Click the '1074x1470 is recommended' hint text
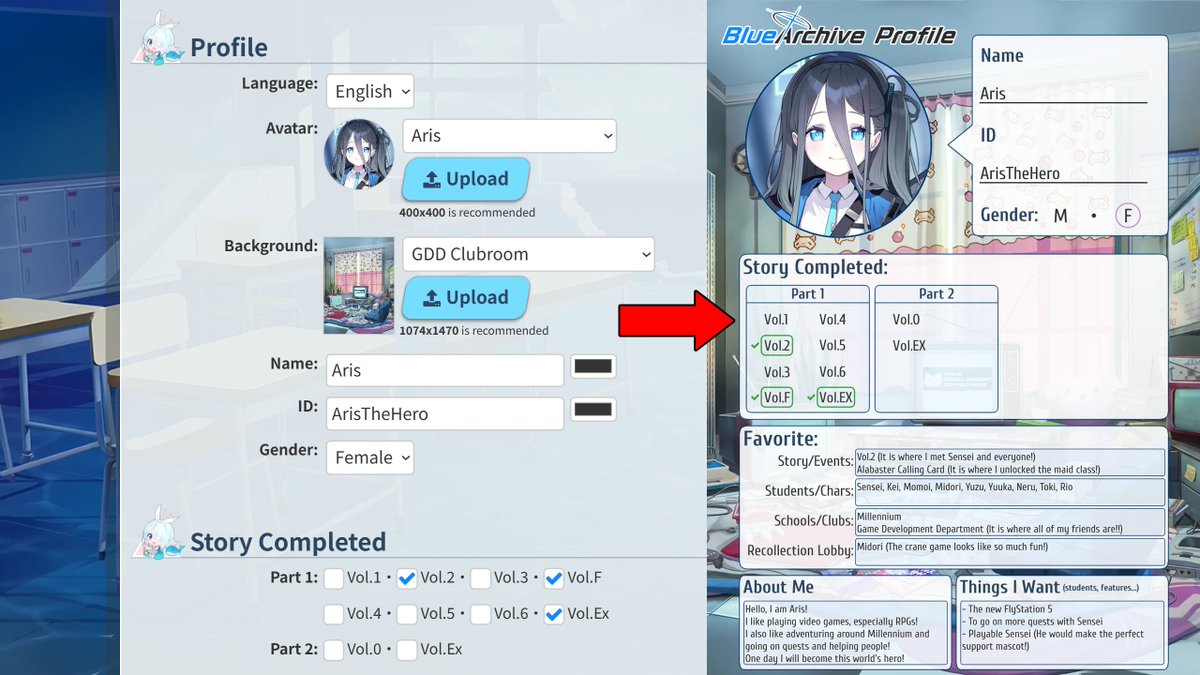Viewport: 1200px width, 675px height. (x=474, y=330)
